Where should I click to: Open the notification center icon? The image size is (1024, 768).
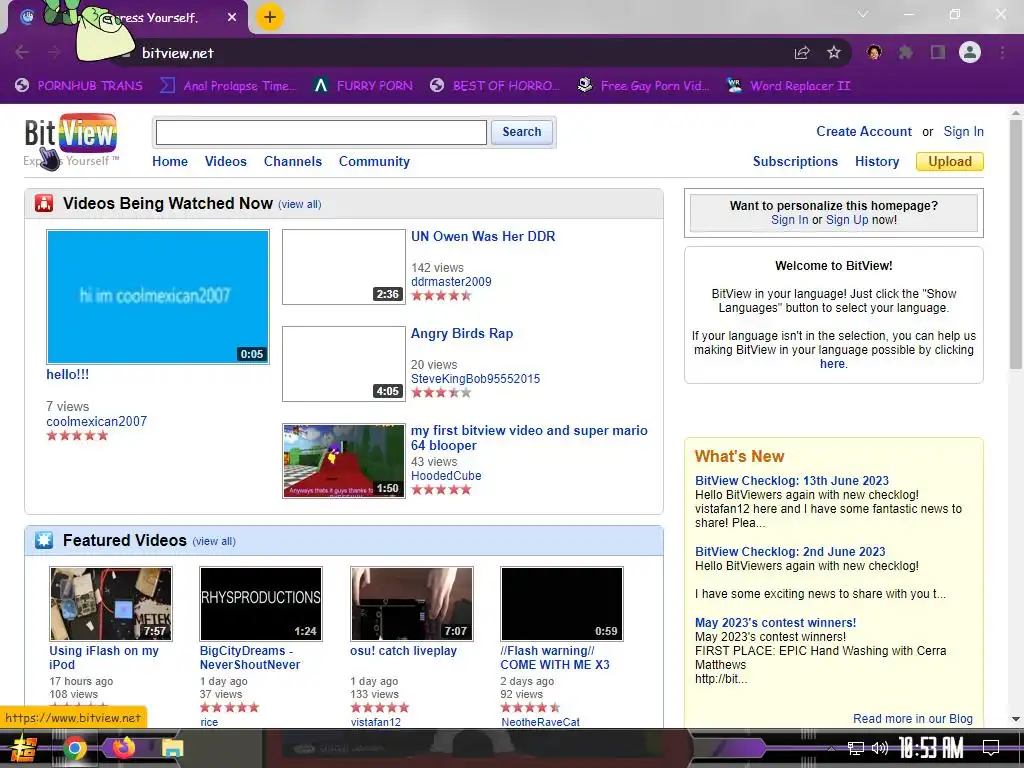(x=991, y=748)
